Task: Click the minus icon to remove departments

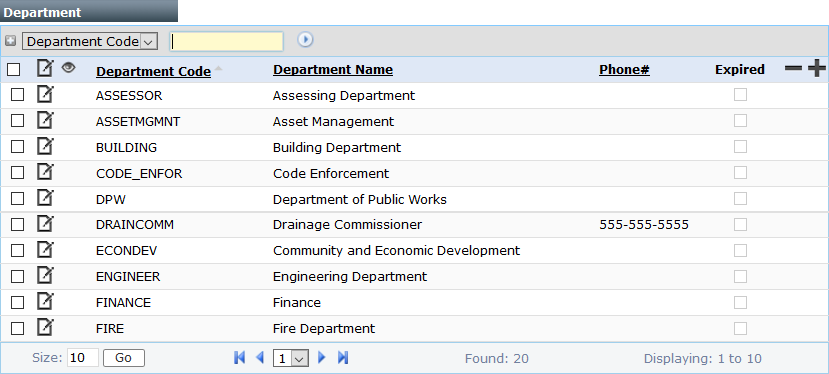Action: click(794, 68)
